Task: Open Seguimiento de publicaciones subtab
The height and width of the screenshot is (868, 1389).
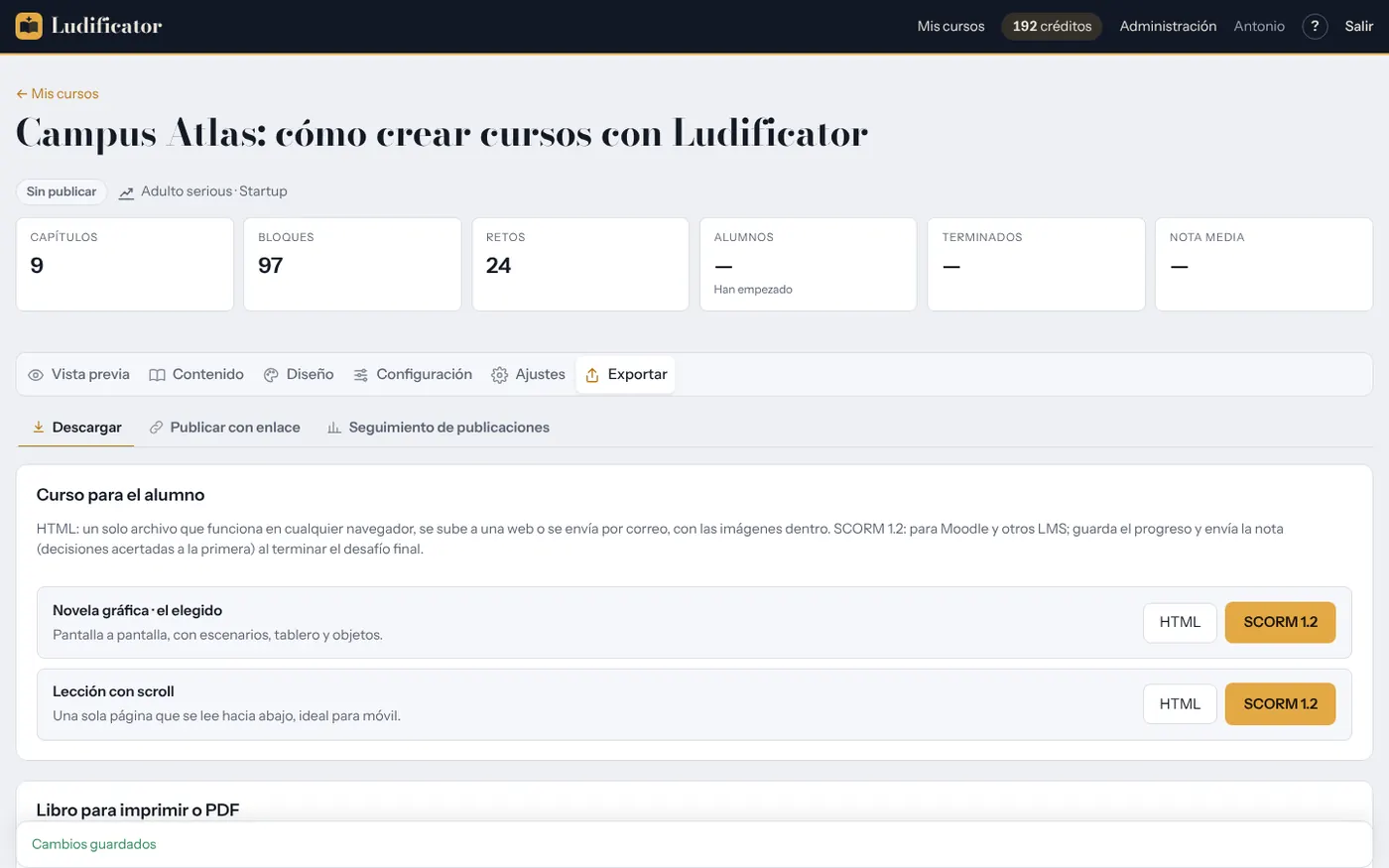Action: pos(439,428)
